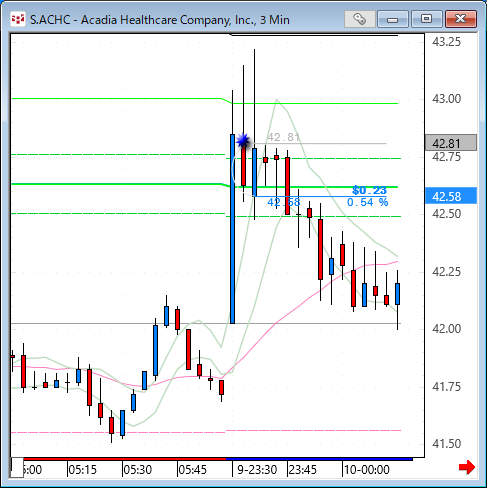
Task: Click the red arrow icon at bottom right
Action: pyautogui.click(x=467, y=467)
